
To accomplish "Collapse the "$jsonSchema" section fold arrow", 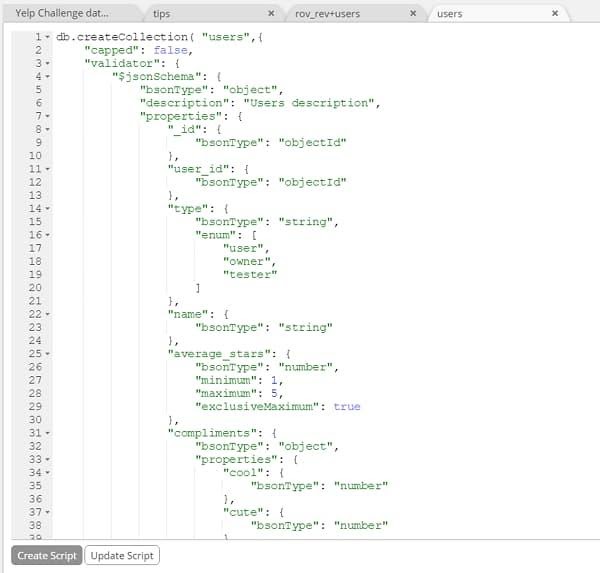I will pyautogui.click(x=47, y=76).
